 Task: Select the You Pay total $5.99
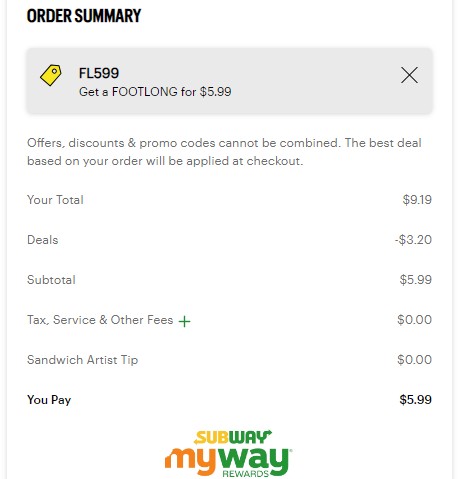coord(416,400)
